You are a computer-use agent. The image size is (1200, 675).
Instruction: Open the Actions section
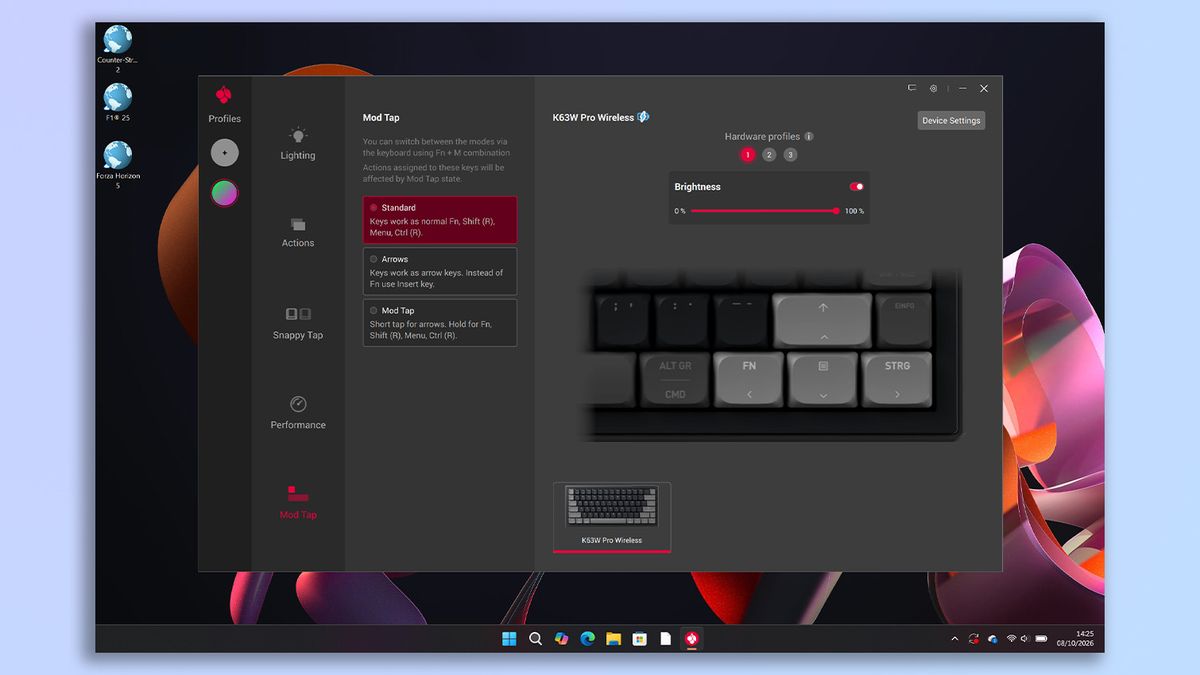click(x=297, y=232)
